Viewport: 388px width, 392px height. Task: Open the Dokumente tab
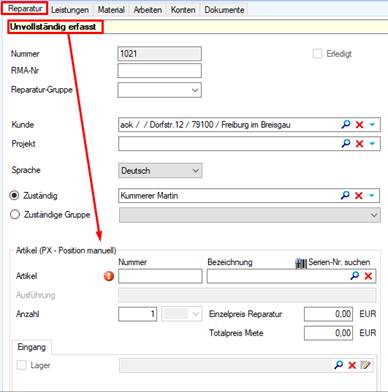pyautogui.click(x=224, y=10)
